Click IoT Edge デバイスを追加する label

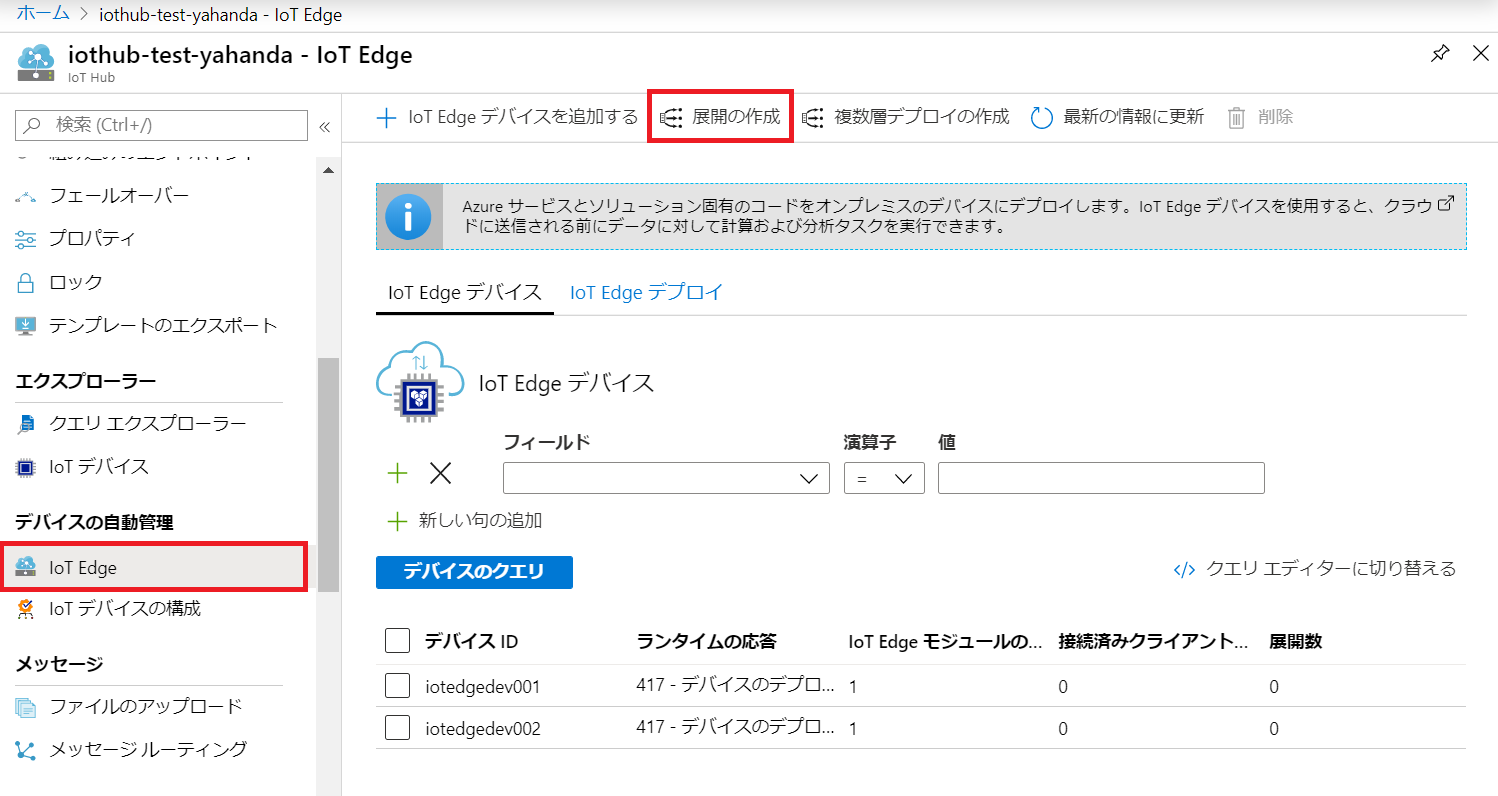click(522, 117)
